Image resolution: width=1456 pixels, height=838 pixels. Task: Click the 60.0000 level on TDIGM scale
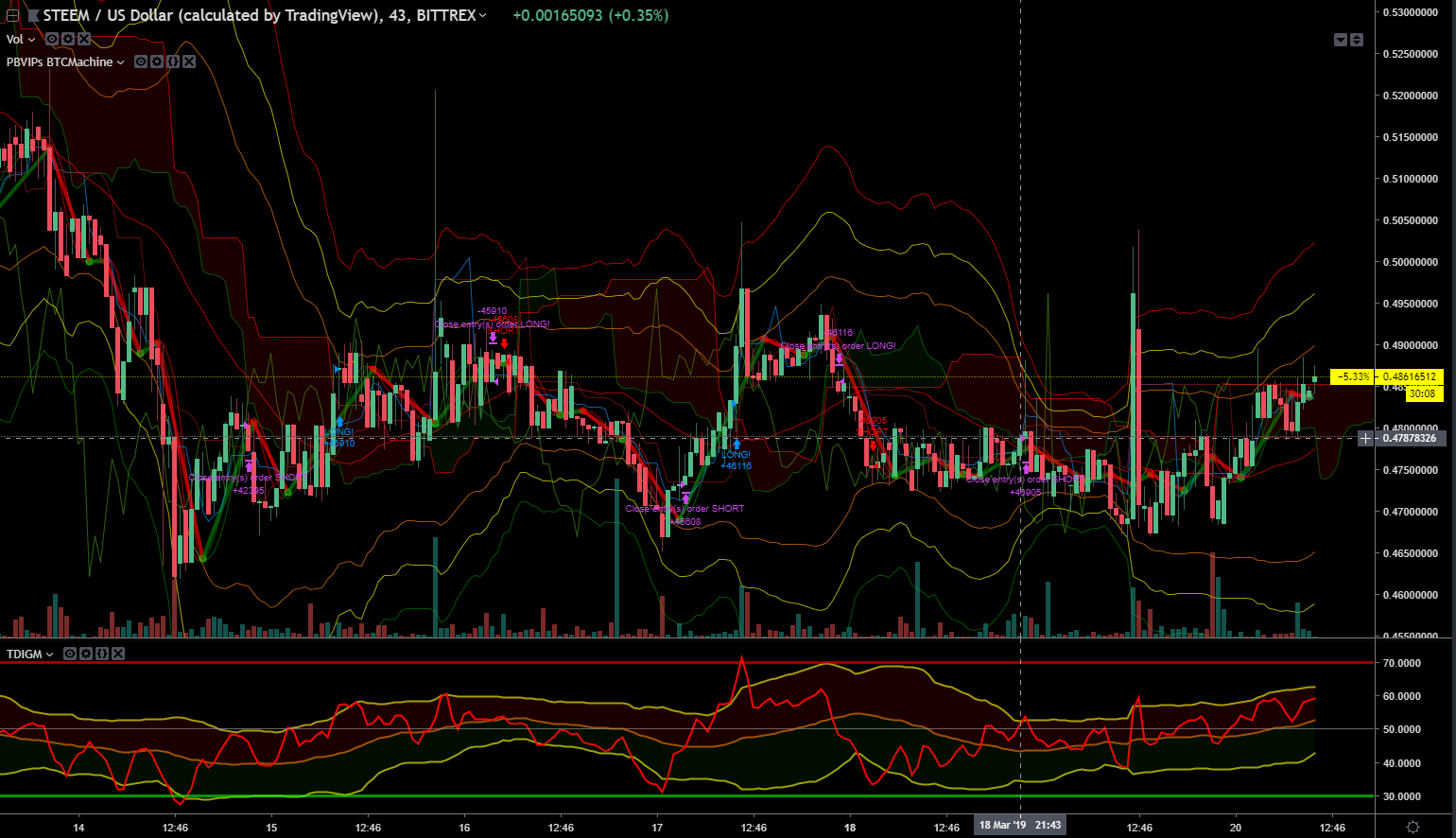[x=1402, y=696]
